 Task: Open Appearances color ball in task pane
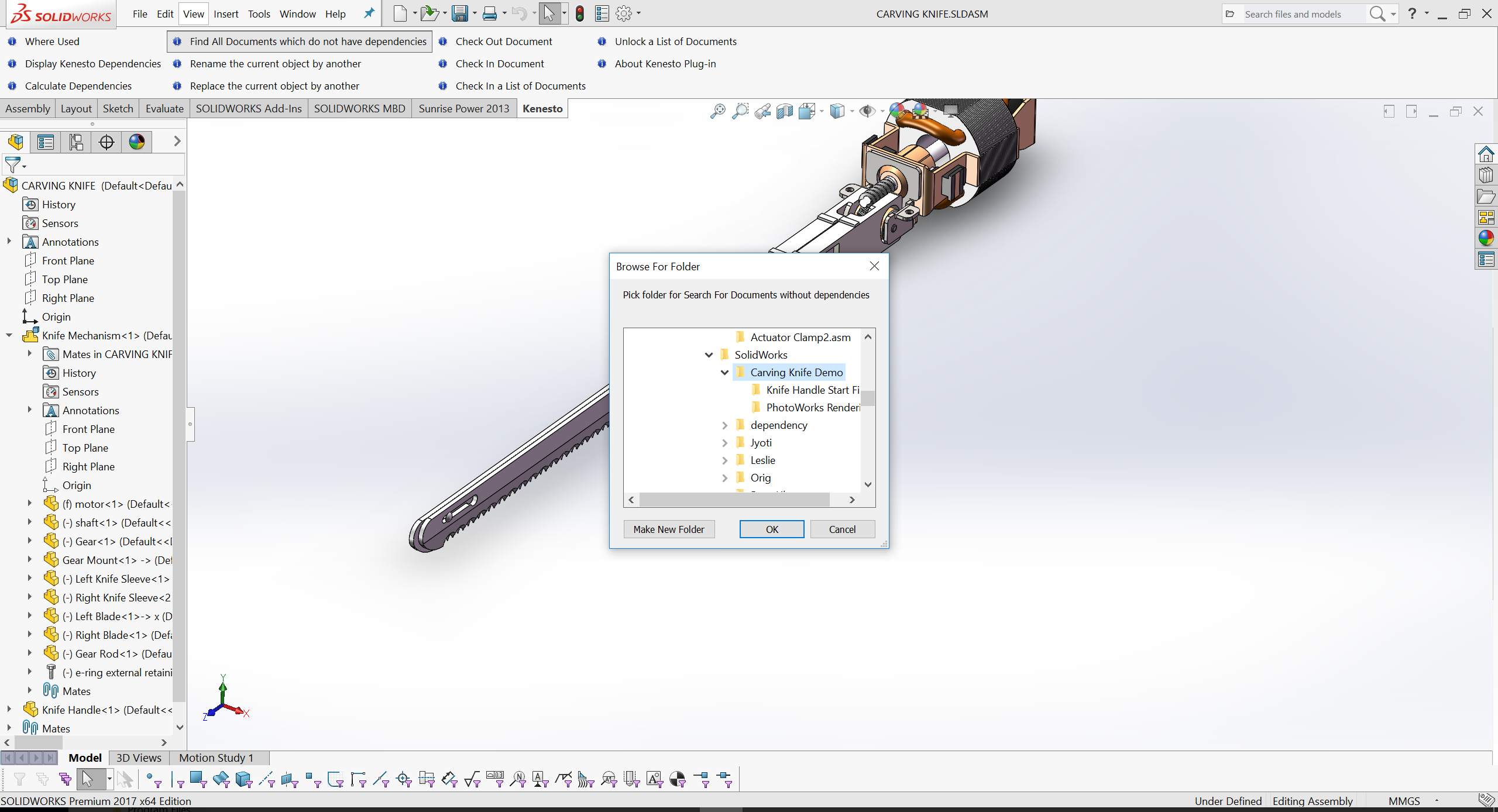[1486, 238]
